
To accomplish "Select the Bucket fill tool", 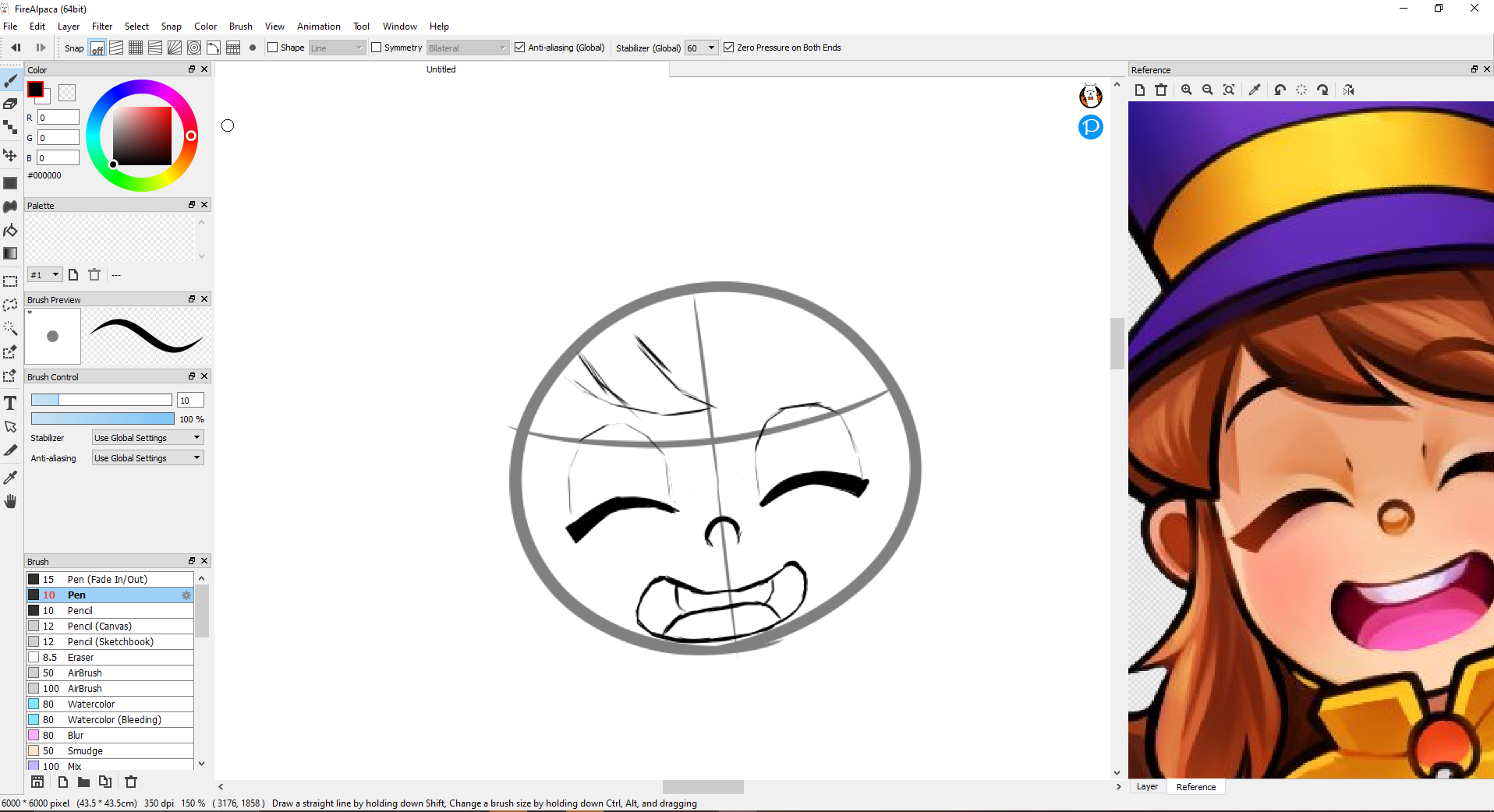I will point(10,230).
